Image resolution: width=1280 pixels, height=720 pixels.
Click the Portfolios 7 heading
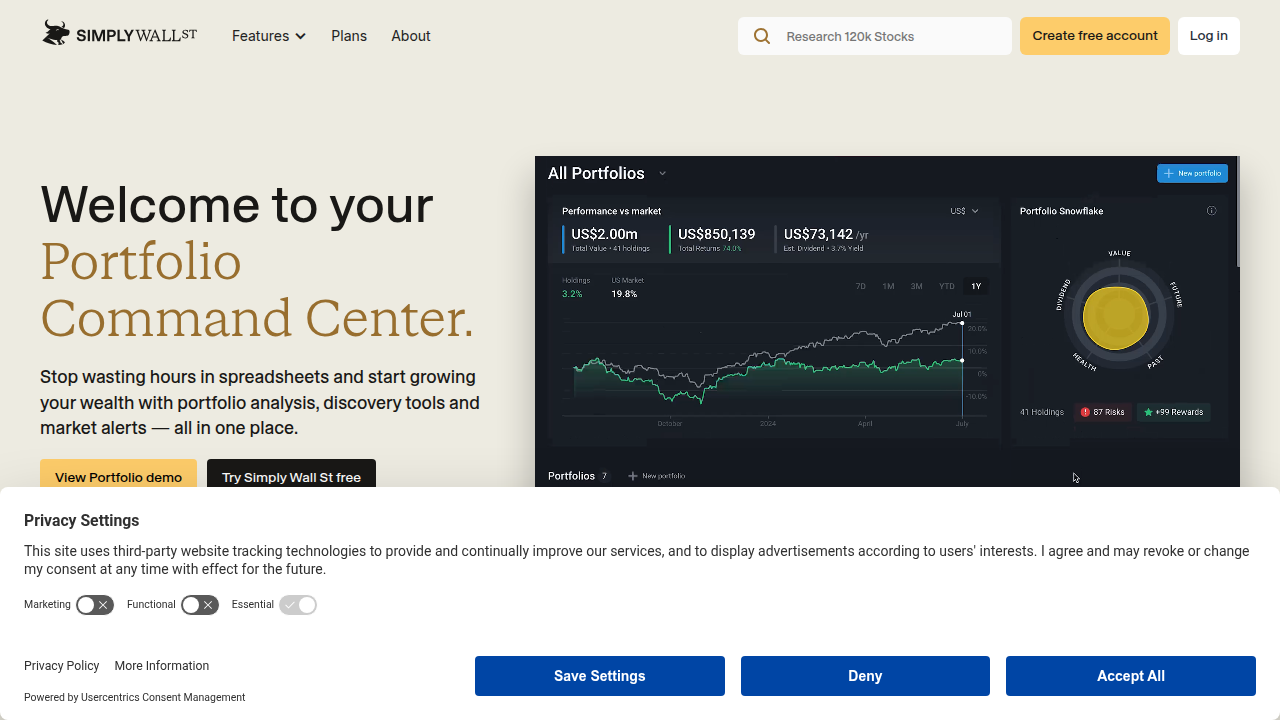579,476
